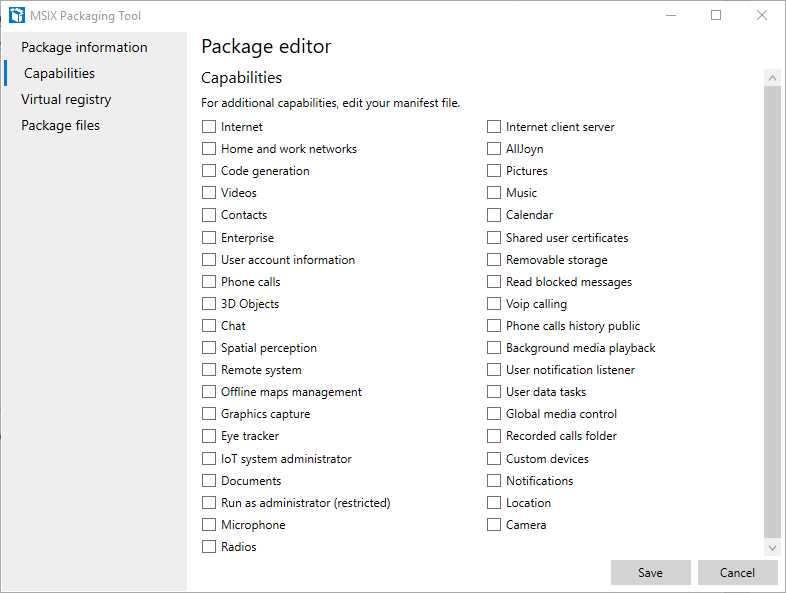Viewport: 786px width, 593px height.
Task: Maximize the MSIX Packaging Tool window
Action: tap(716, 16)
